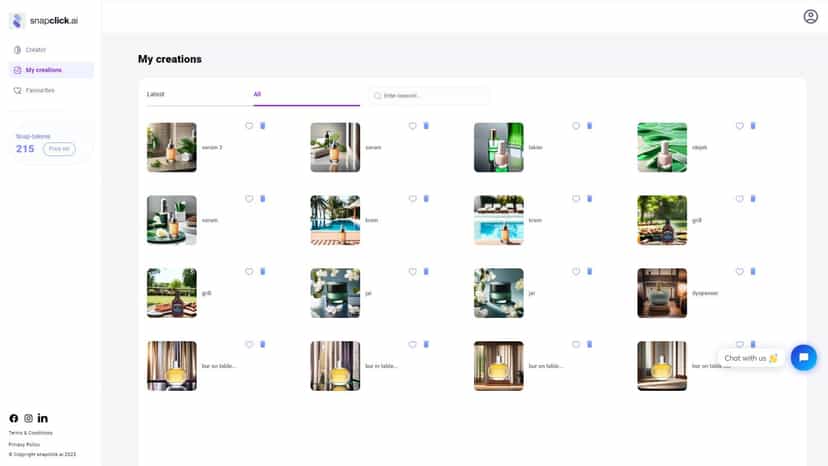
Task: Delete the krem creation with palm trees
Action: click(x=426, y=199)
